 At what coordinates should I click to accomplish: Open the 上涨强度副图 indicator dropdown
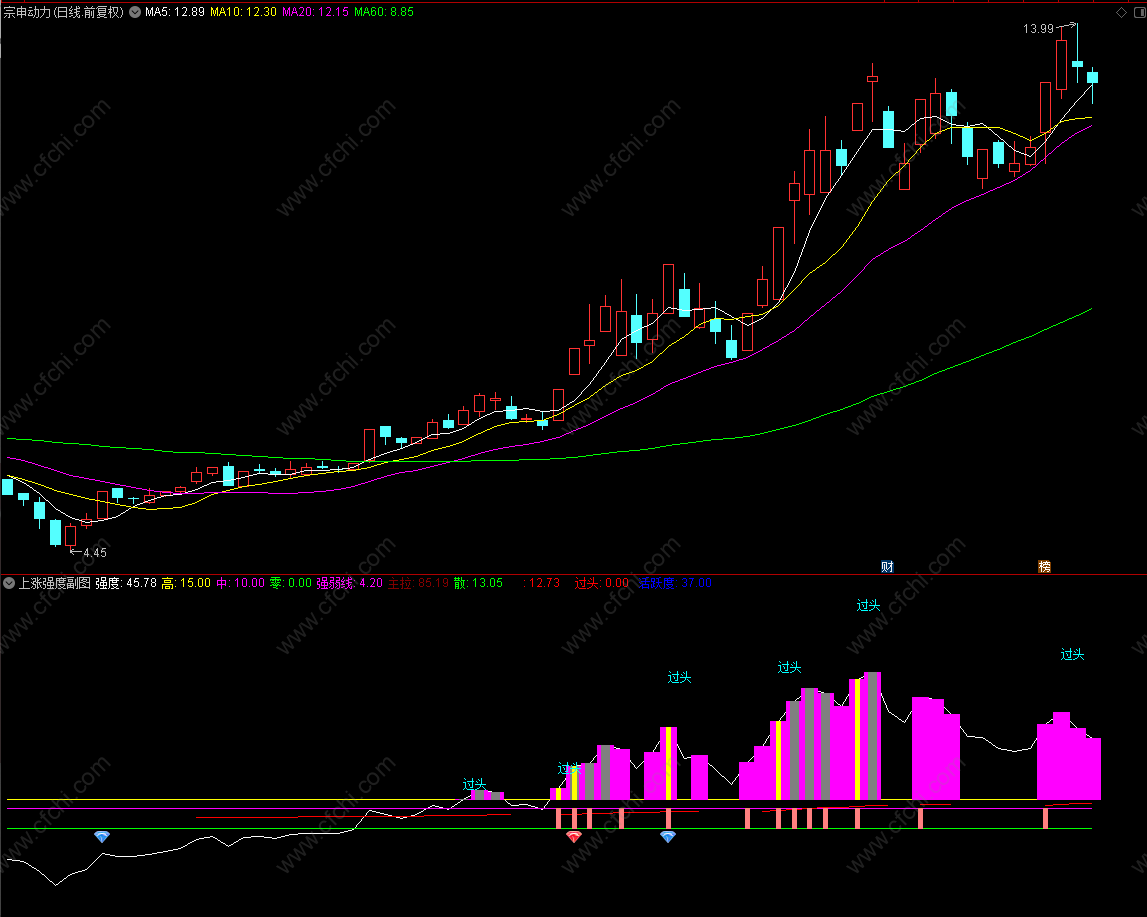pyautogui.click(x=9, y=583)
